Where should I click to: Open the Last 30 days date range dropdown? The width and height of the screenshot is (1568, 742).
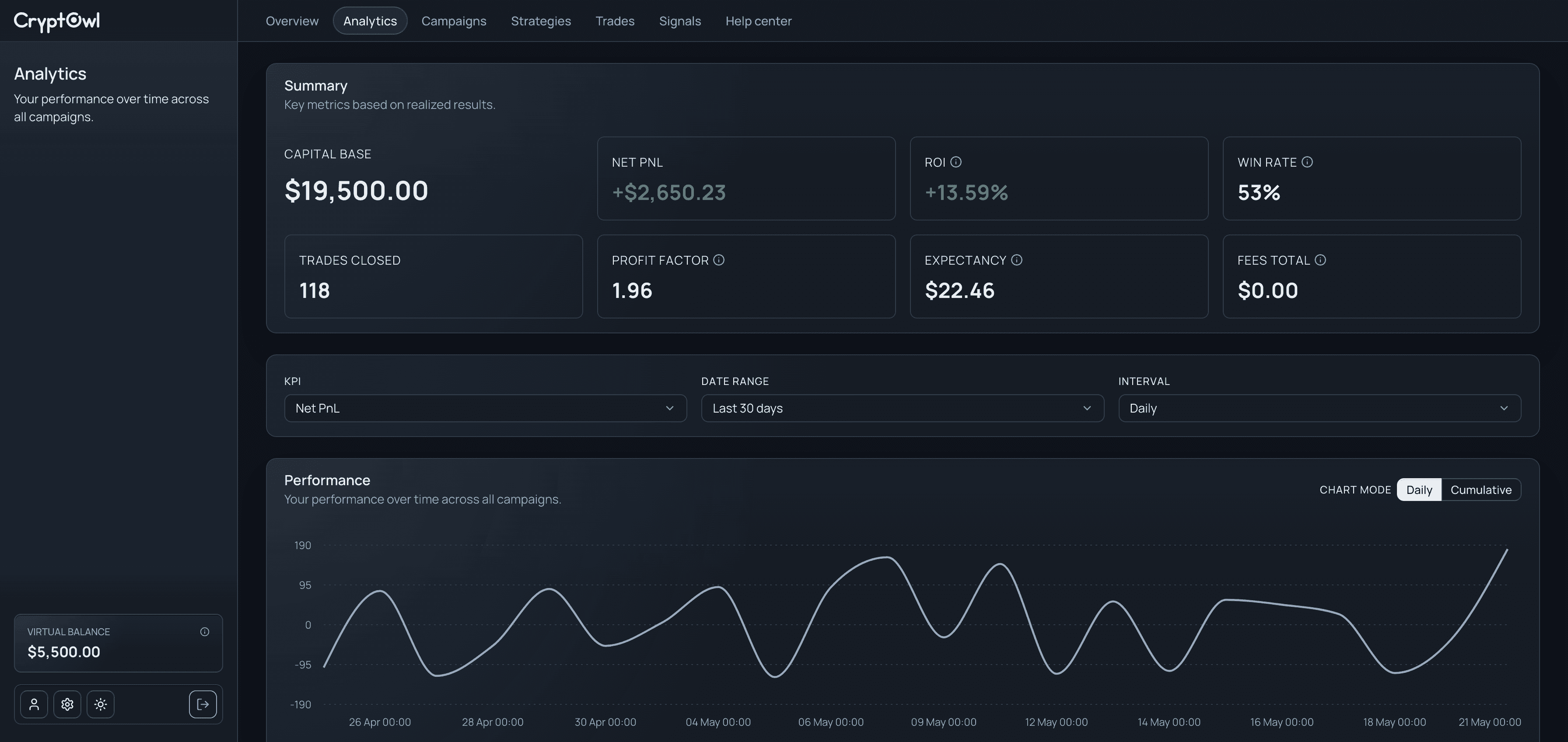tap(902, 409)
